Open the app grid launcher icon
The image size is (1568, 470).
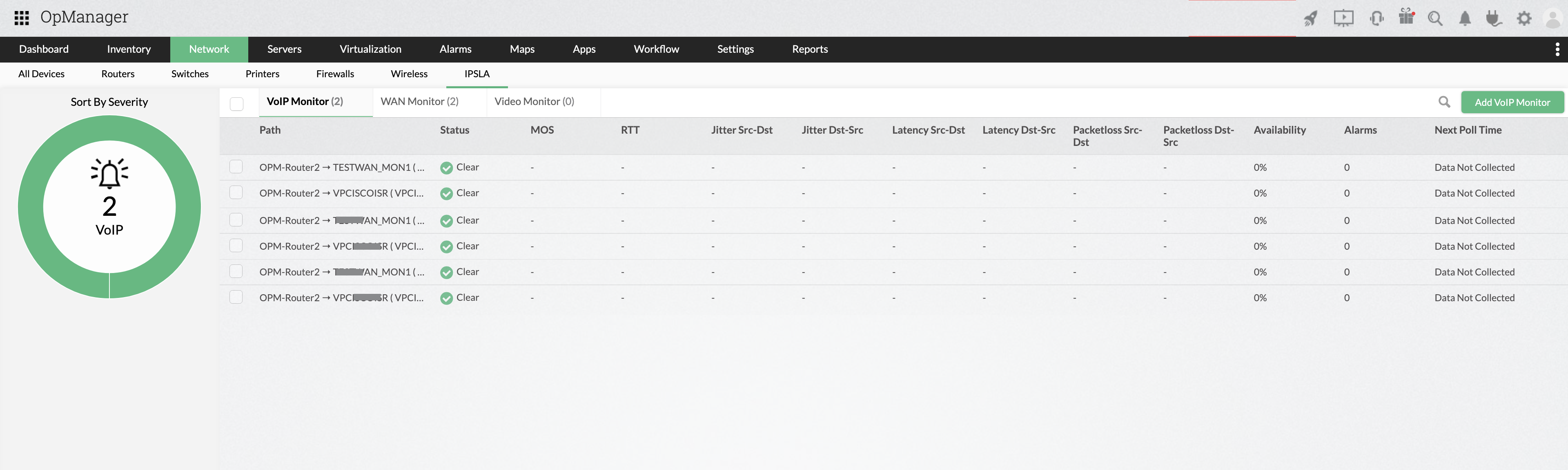22,18
